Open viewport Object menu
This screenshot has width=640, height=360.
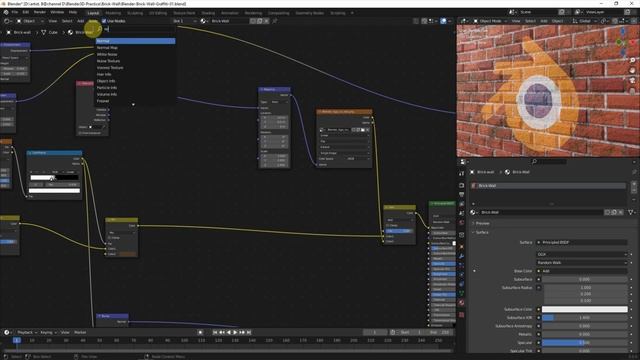[557, 21]
